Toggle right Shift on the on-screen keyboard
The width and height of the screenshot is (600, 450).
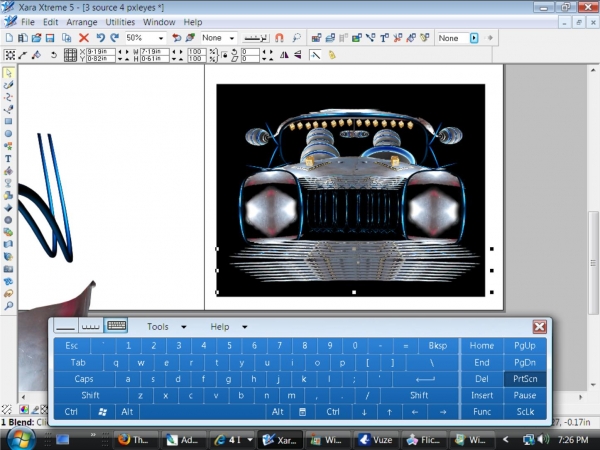419,395
